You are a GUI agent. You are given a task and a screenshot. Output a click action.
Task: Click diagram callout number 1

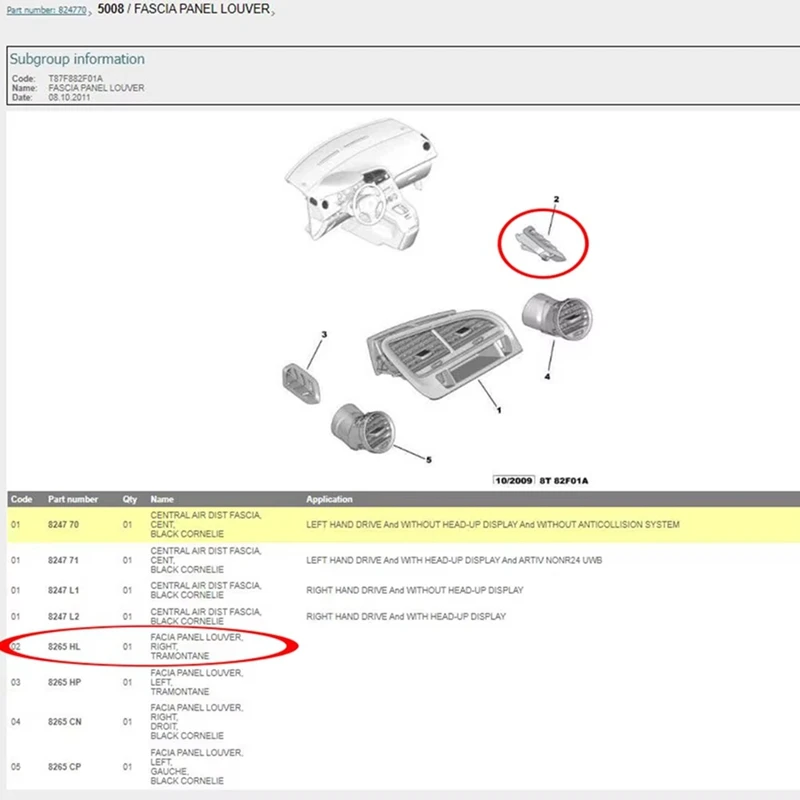(499, 410)
